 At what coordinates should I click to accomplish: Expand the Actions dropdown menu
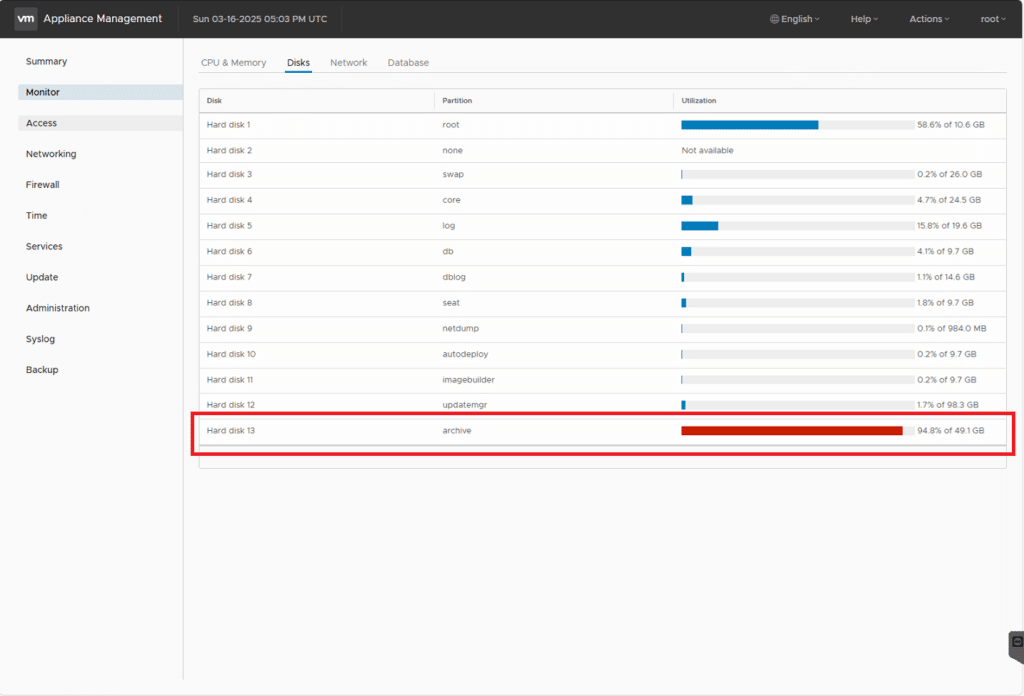point(929,19)
